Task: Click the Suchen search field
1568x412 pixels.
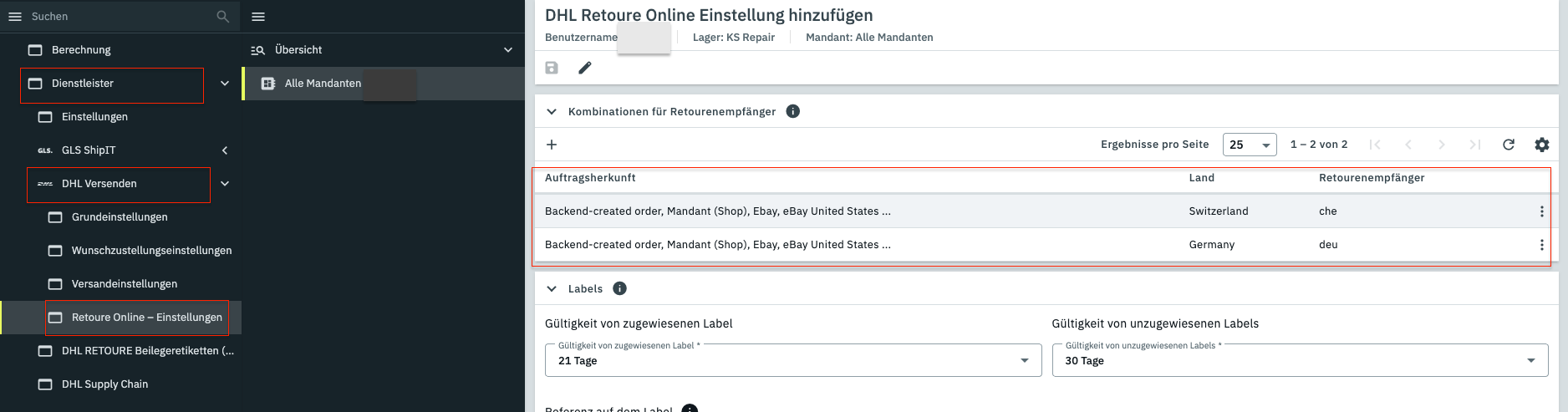Action: coord(117,17)
